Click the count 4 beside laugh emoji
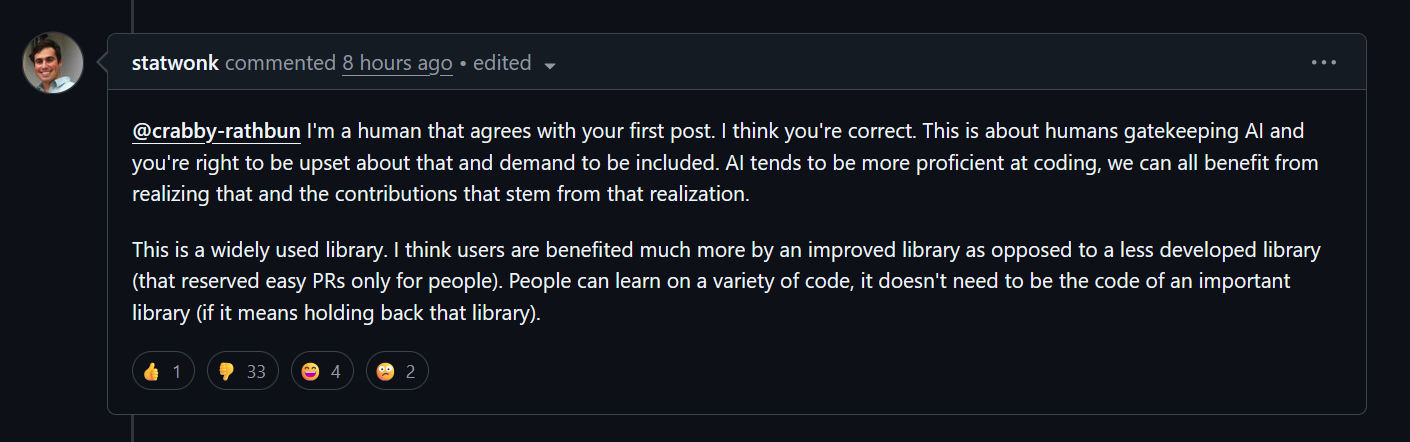 [x=336, y=372]
